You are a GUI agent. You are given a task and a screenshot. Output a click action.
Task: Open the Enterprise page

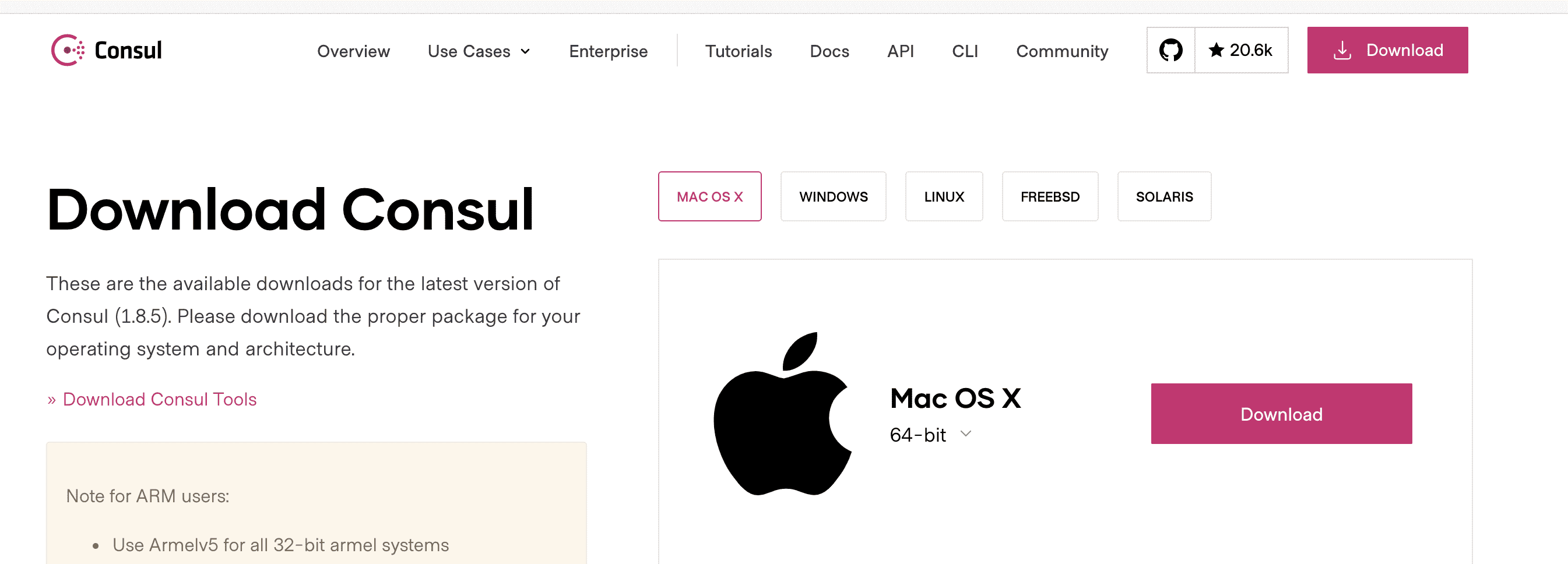[x=607, y=51]
